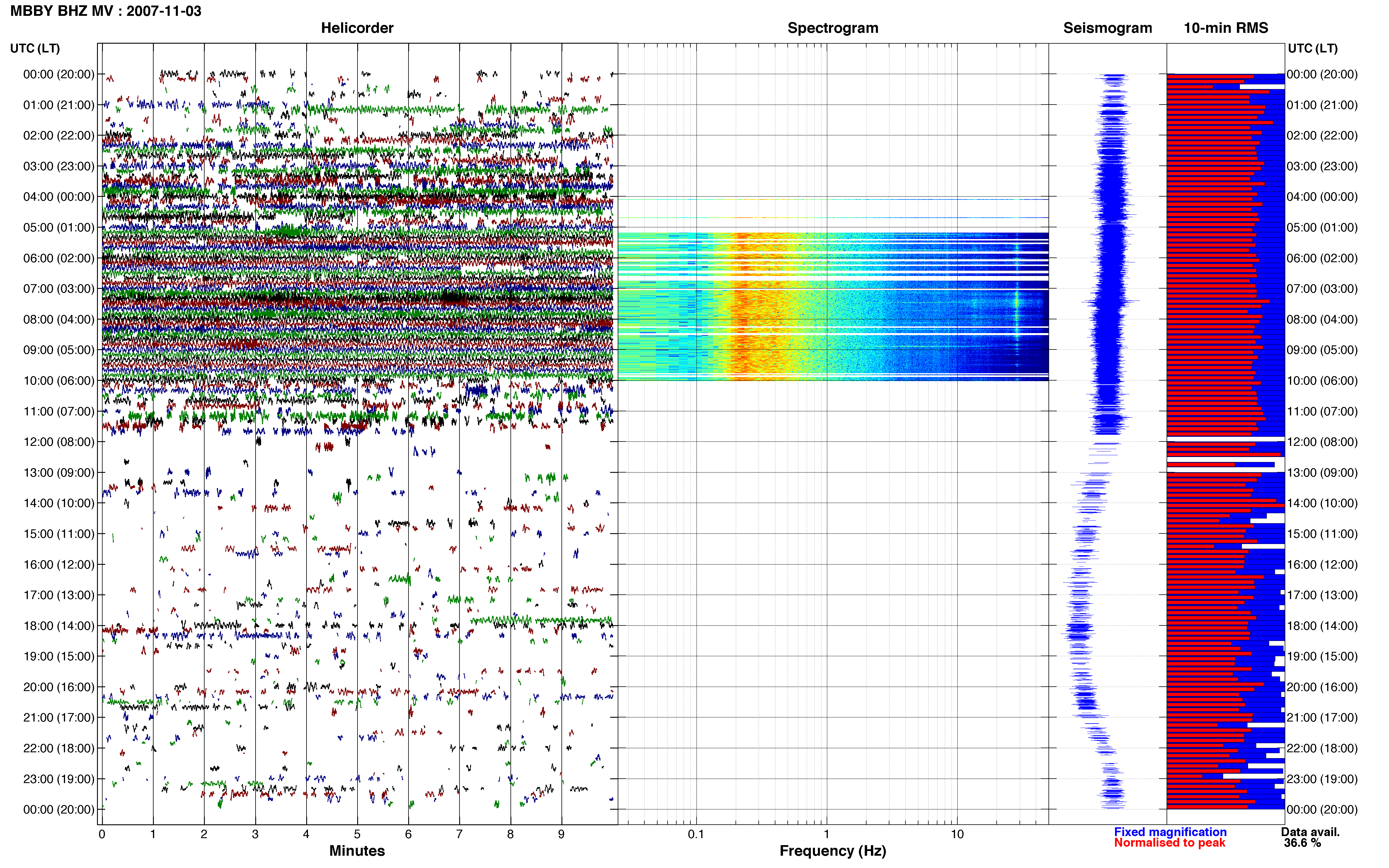This screenshot has width=1389, height=868.
Task: Click left time label '11:00 (07:00)'
Action: 59,411
